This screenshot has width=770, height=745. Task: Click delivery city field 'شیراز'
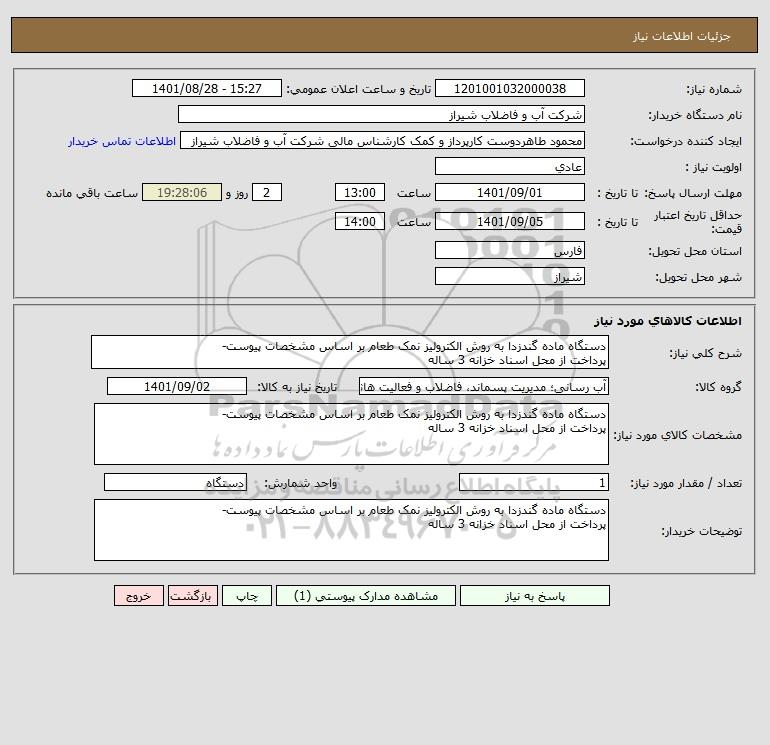[x=510, y=276]
